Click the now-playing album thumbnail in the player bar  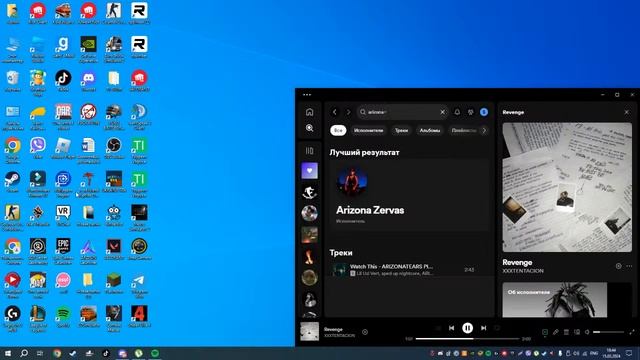(309, 331)
